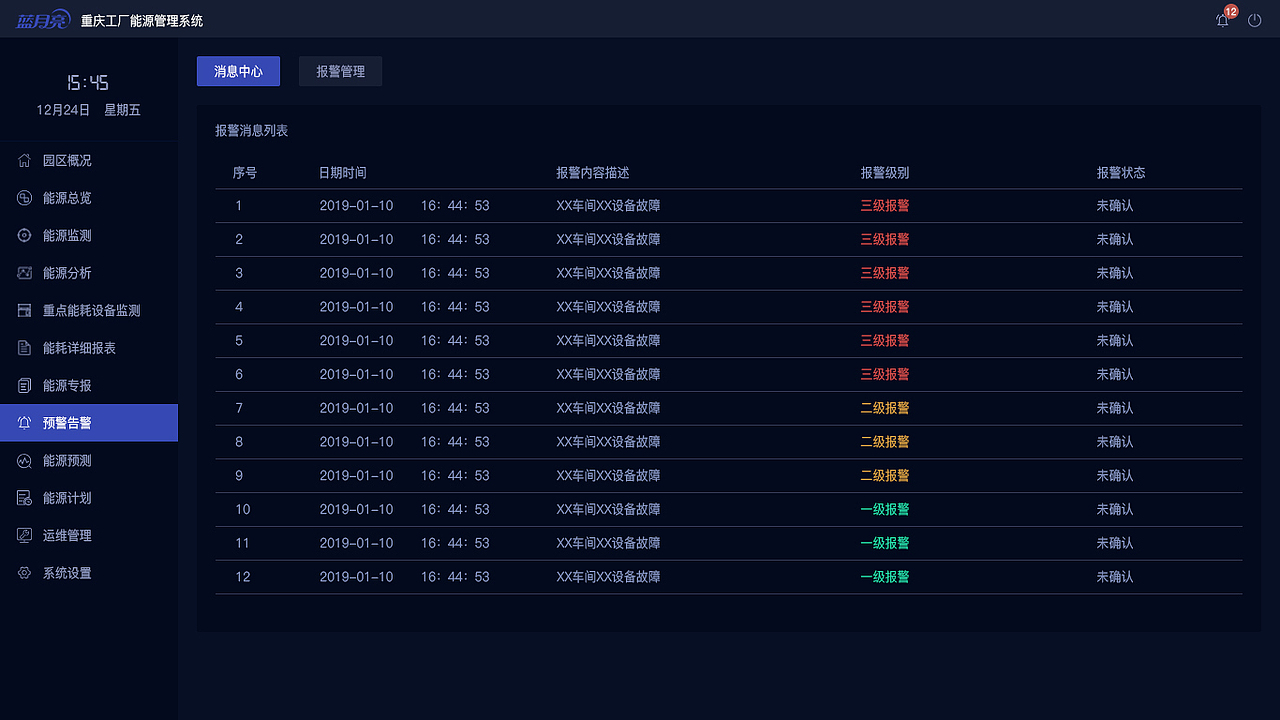1280x720 pixels.
Task: Click the 重庆工厂能源管理系统 title
Action: [x=142, y=21]
